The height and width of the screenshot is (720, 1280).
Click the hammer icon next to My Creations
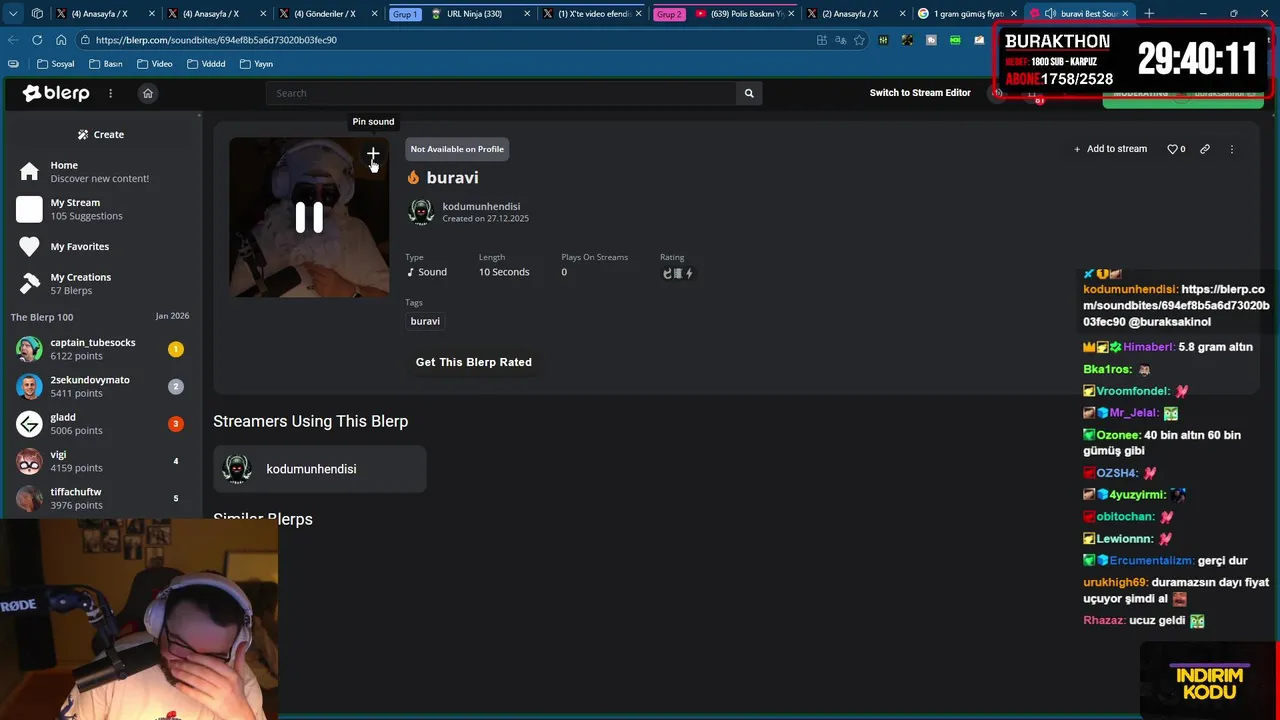click(x=30, y=284)
